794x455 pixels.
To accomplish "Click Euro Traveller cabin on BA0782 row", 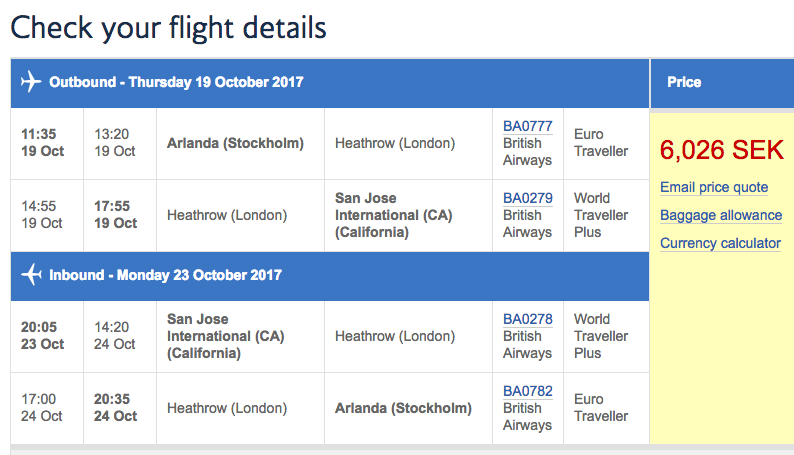I will coord(601,407).
